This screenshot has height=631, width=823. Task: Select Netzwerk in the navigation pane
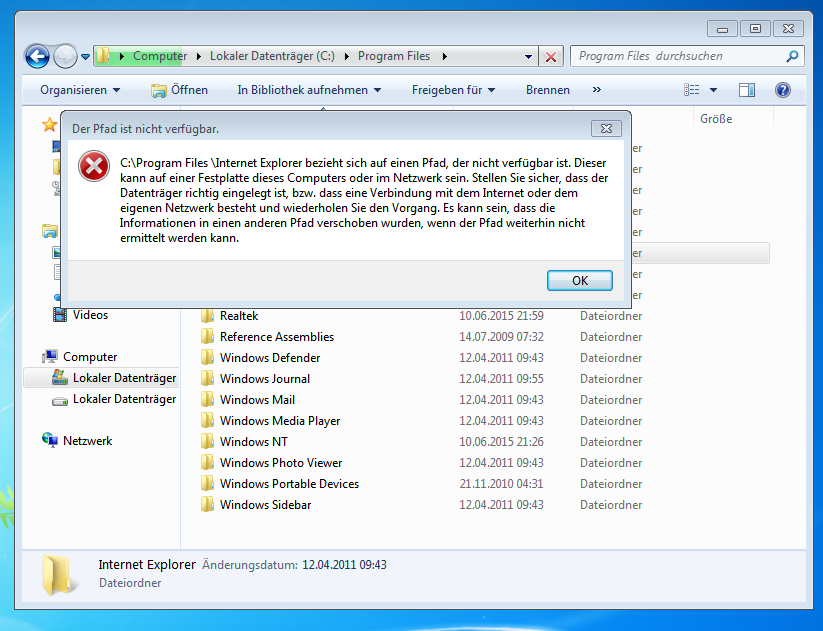point(87,441)
